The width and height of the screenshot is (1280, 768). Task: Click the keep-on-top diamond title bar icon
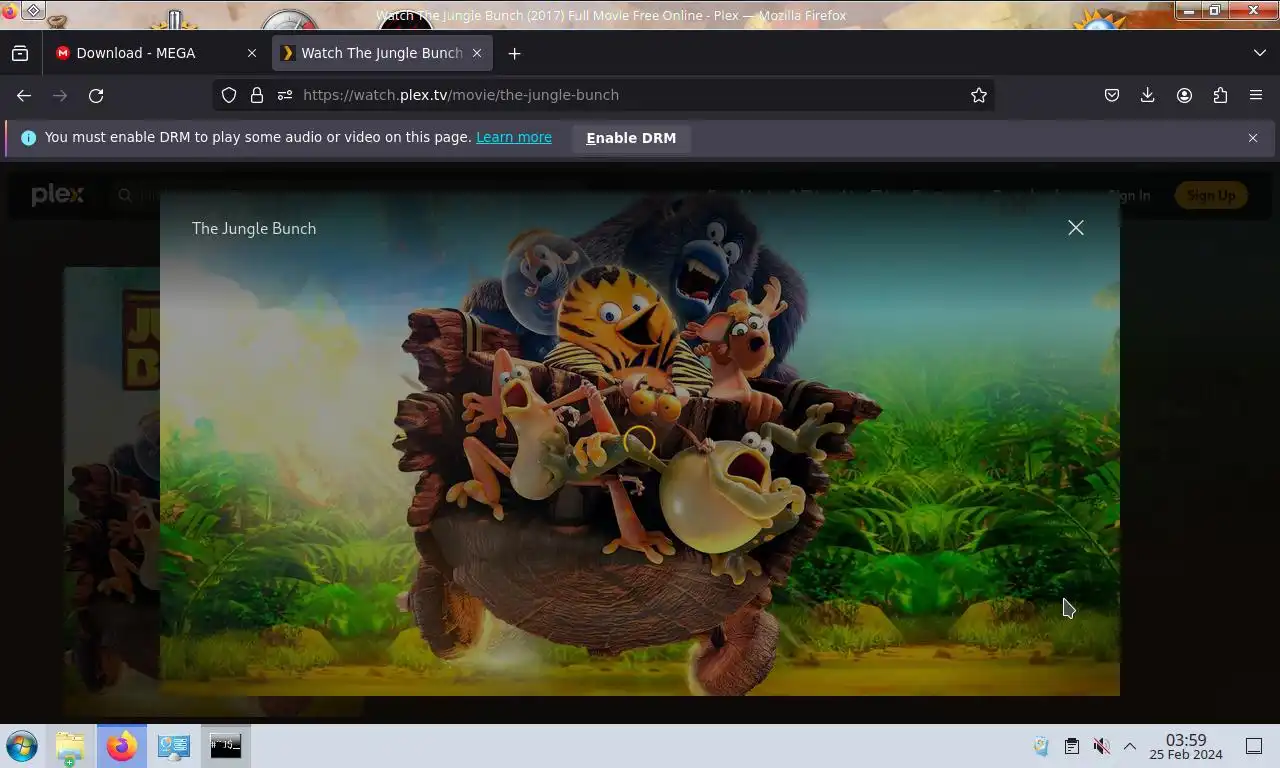33,11
